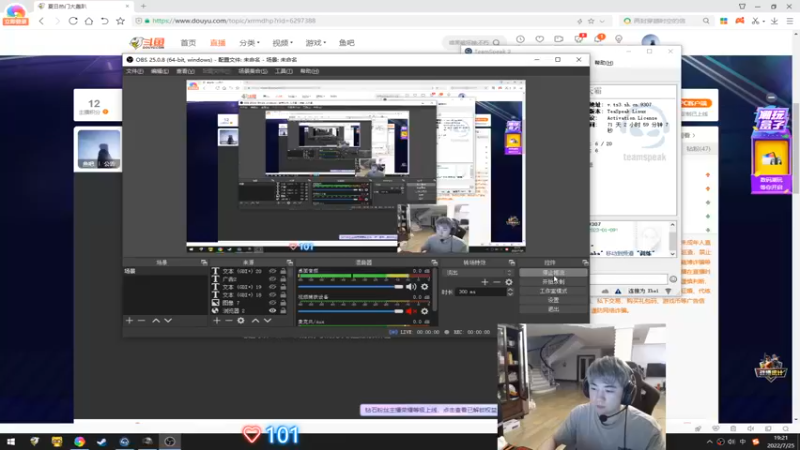Expand Douyu 游戏 dropdown menu

click(316, 43)
